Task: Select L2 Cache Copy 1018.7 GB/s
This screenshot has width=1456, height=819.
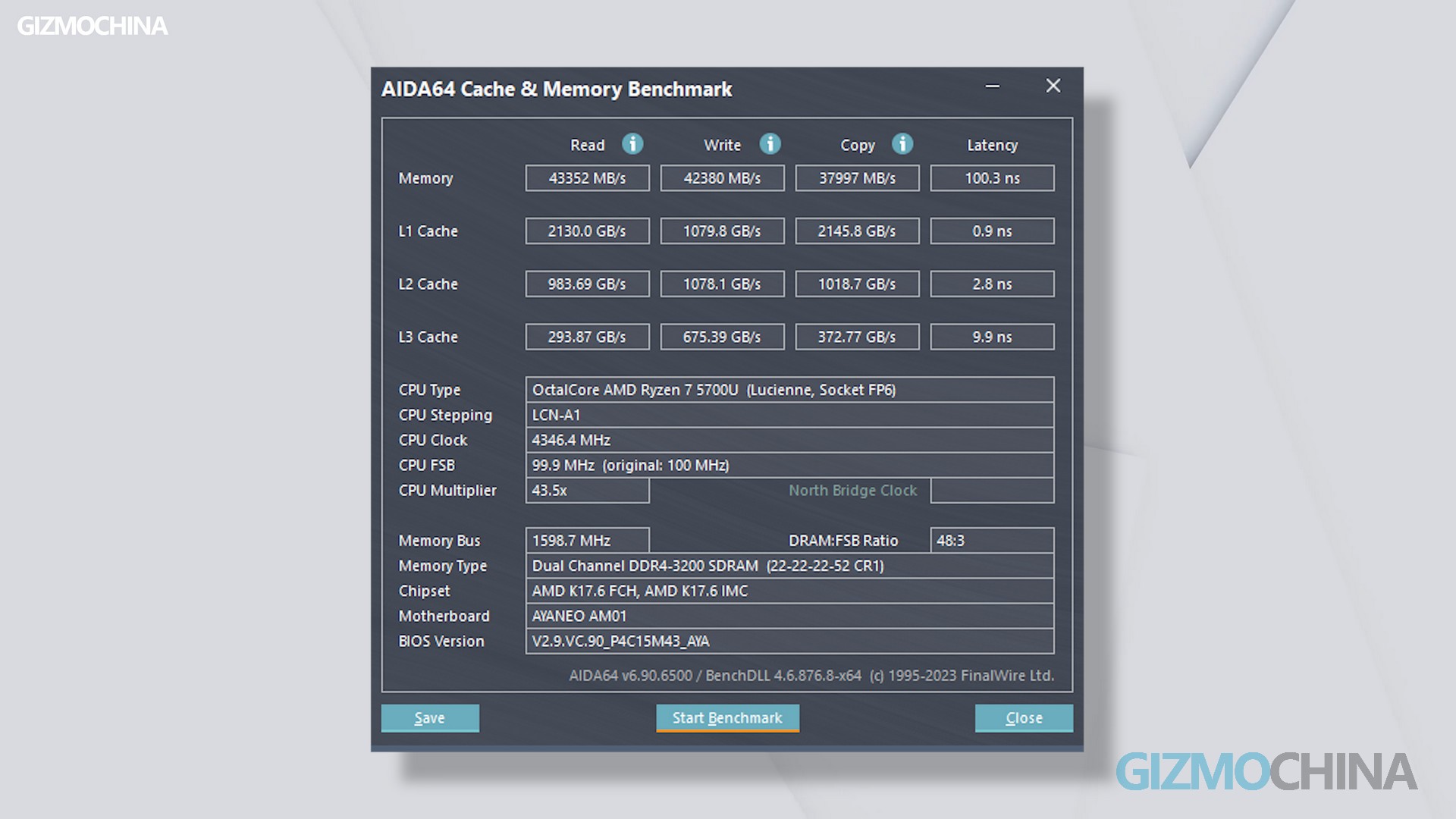Action: pos(857,284)
